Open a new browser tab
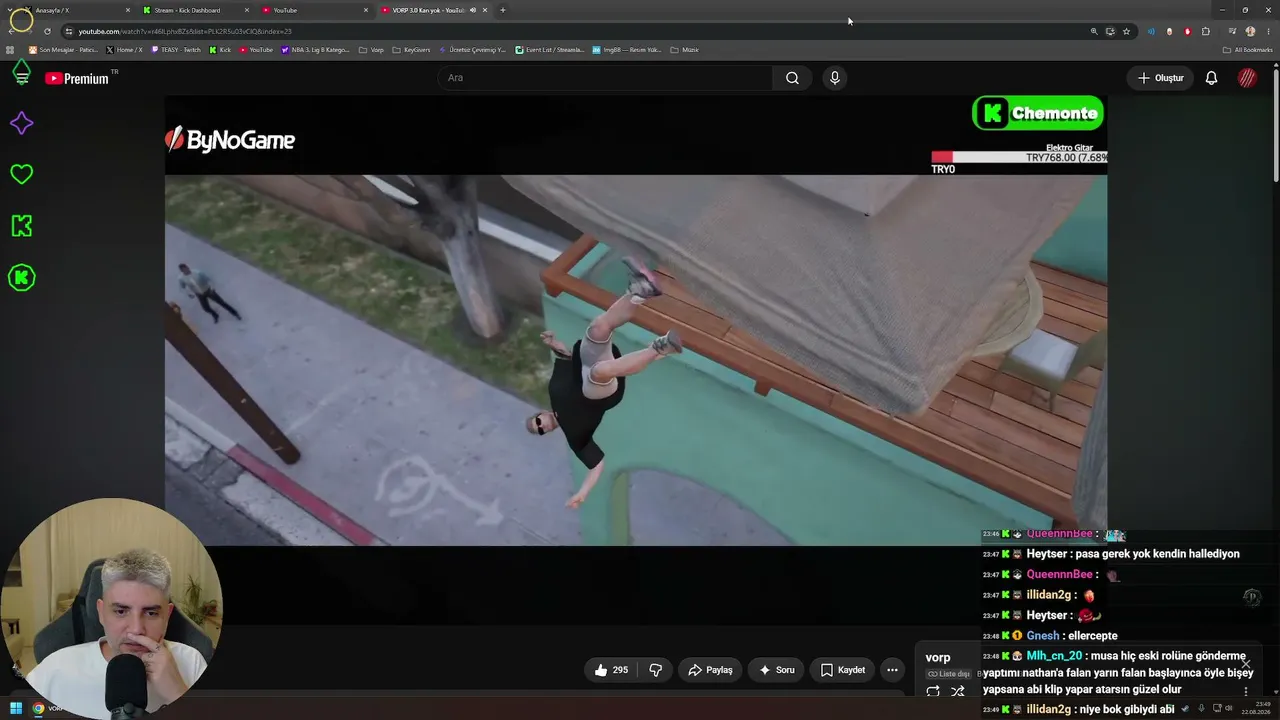This screenshot has width=1280, height=720. click(x=502, y=10)
